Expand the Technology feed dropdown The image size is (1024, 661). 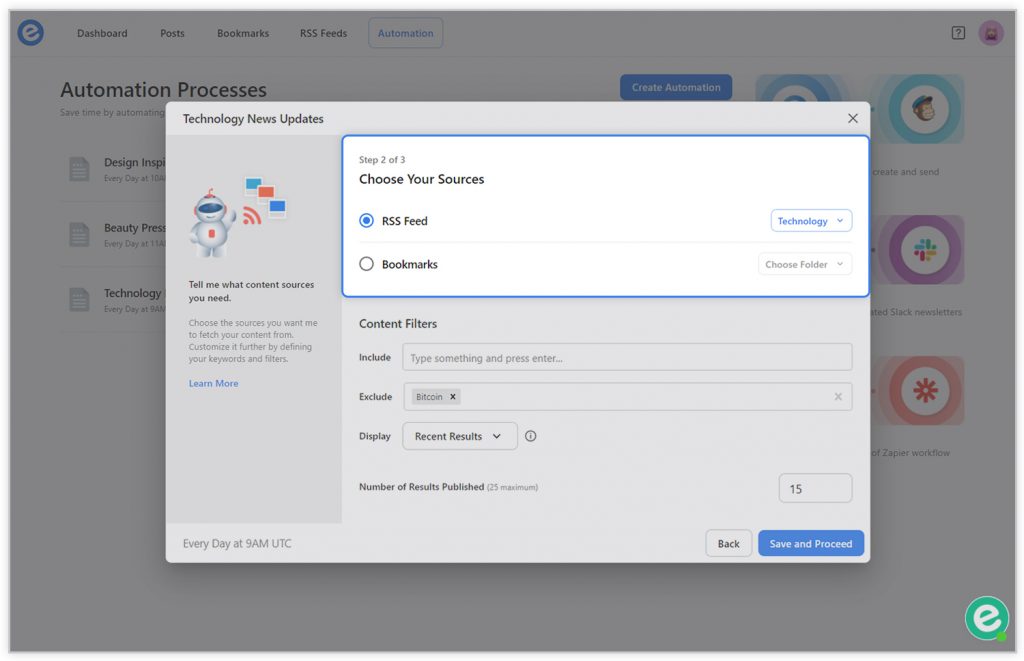point(810,221)
